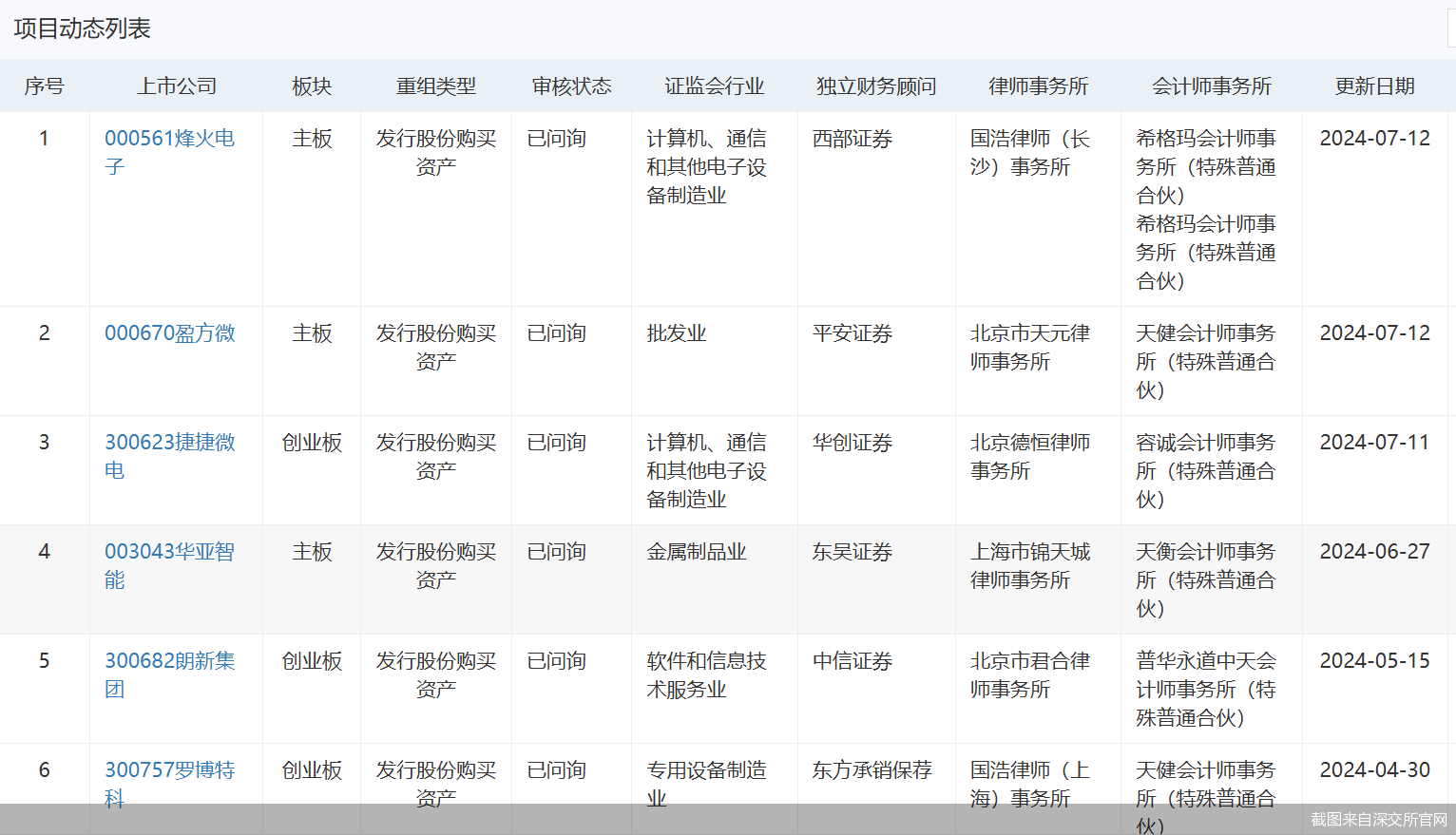
Task: Click 创业板 in the 捷捷微电 row
Action: (312, 443)
